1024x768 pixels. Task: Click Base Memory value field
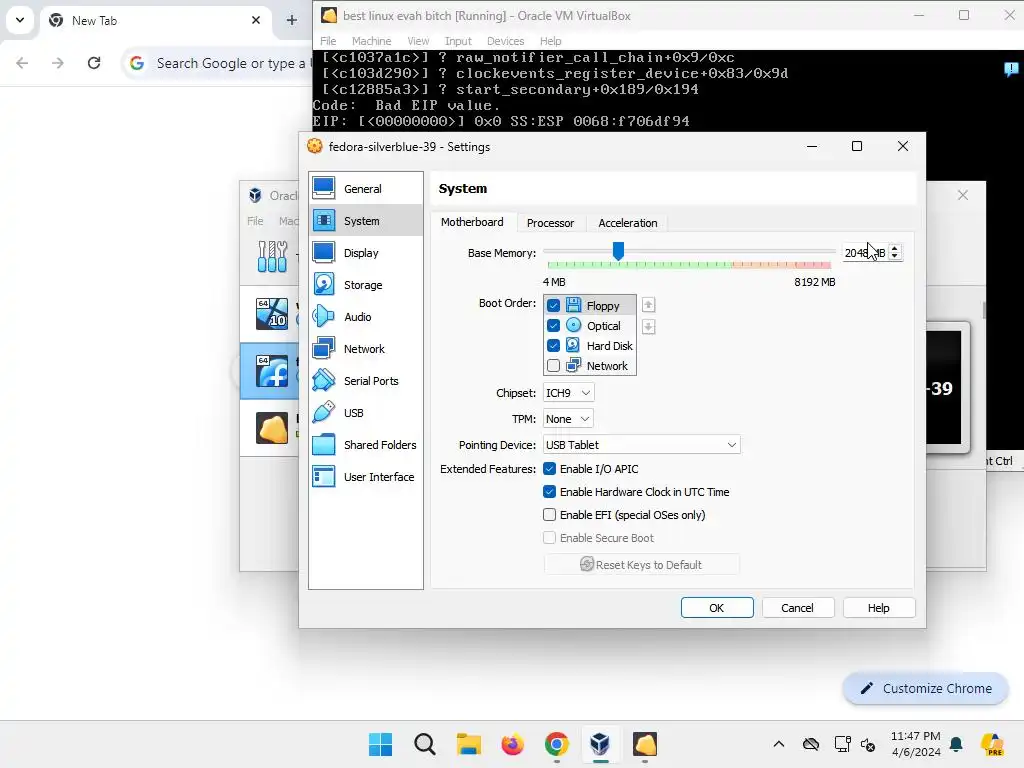(865, 253)
